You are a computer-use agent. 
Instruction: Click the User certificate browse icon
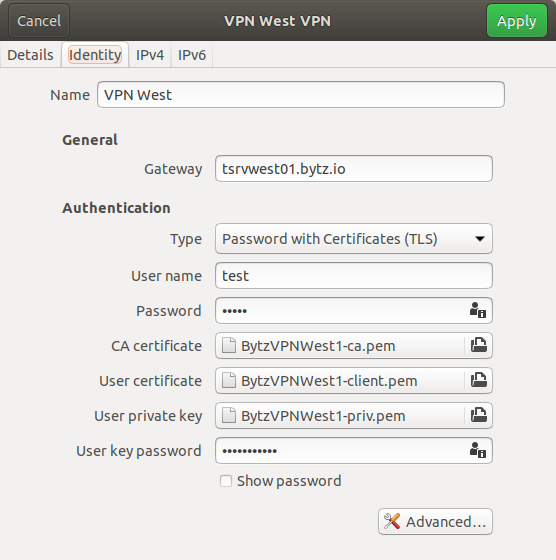coord(479,380)
